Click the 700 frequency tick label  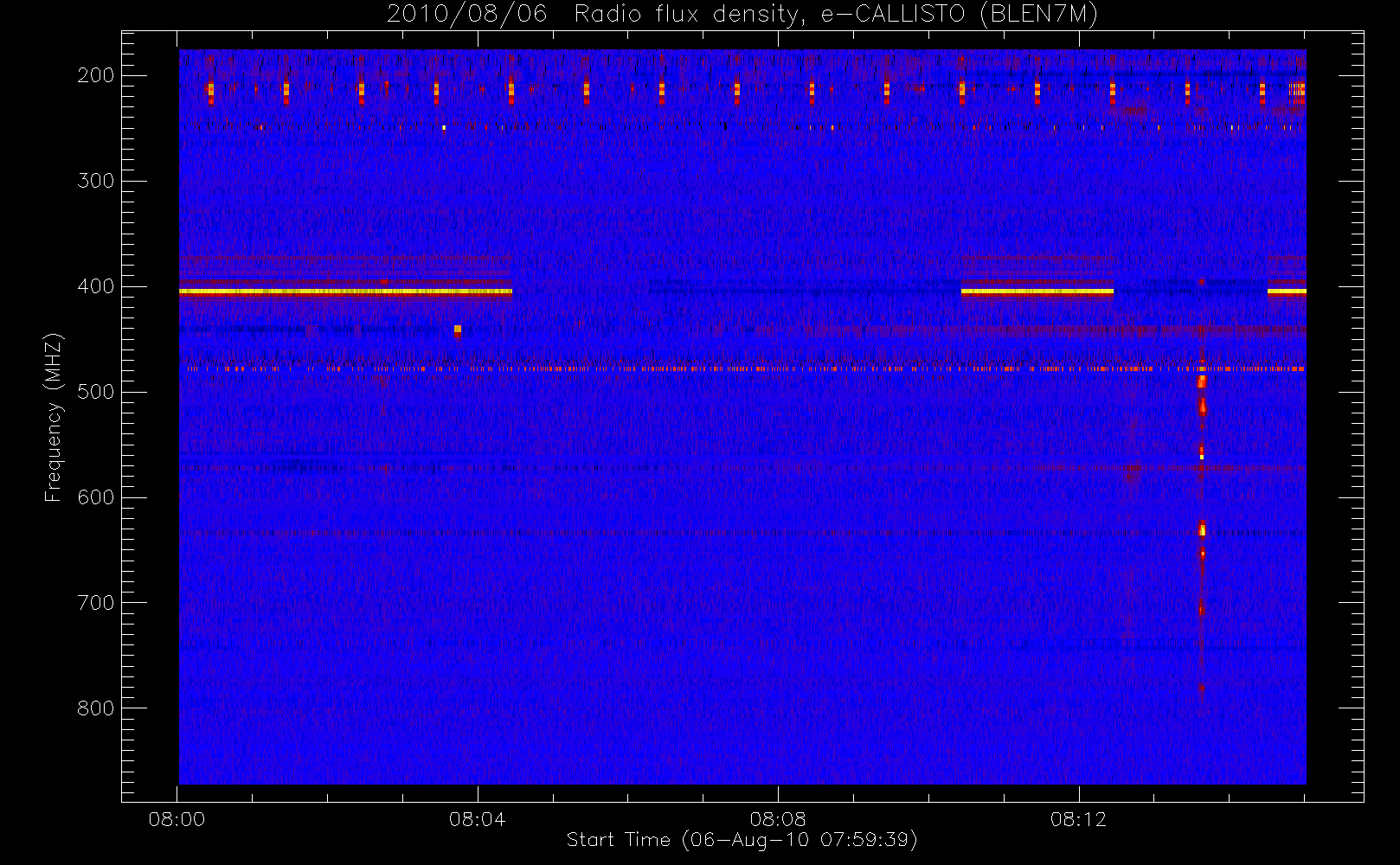96,603
